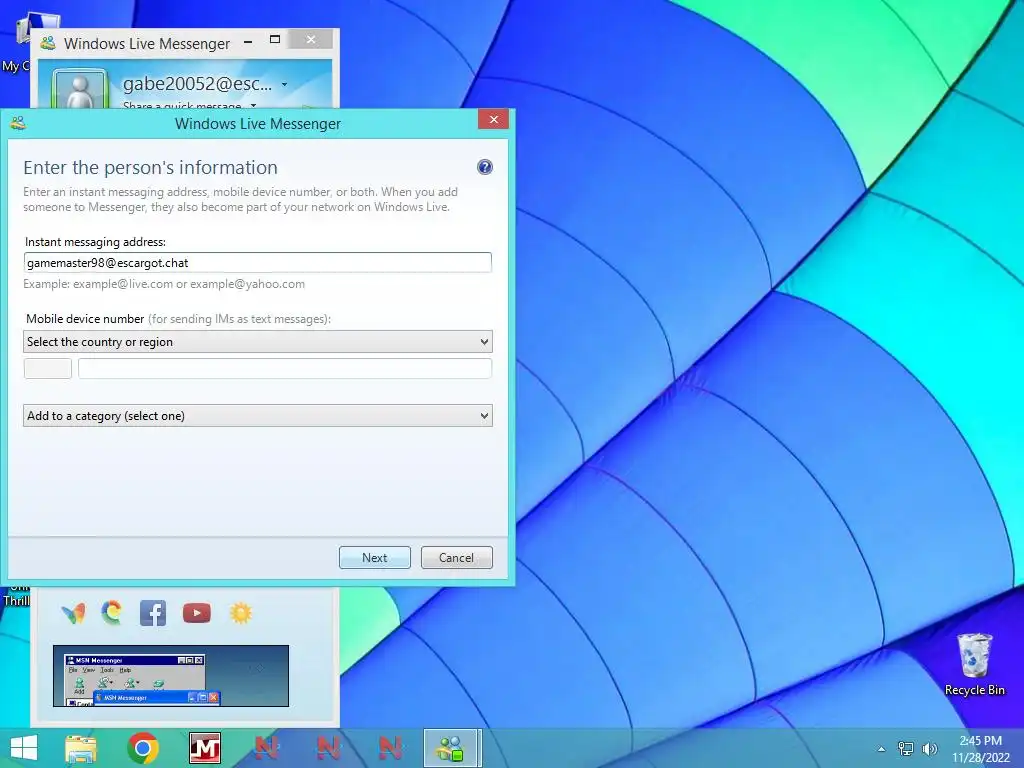Show hidden tray icons arrow
This screenshot has width=1024, height=768.
(882, 749)
